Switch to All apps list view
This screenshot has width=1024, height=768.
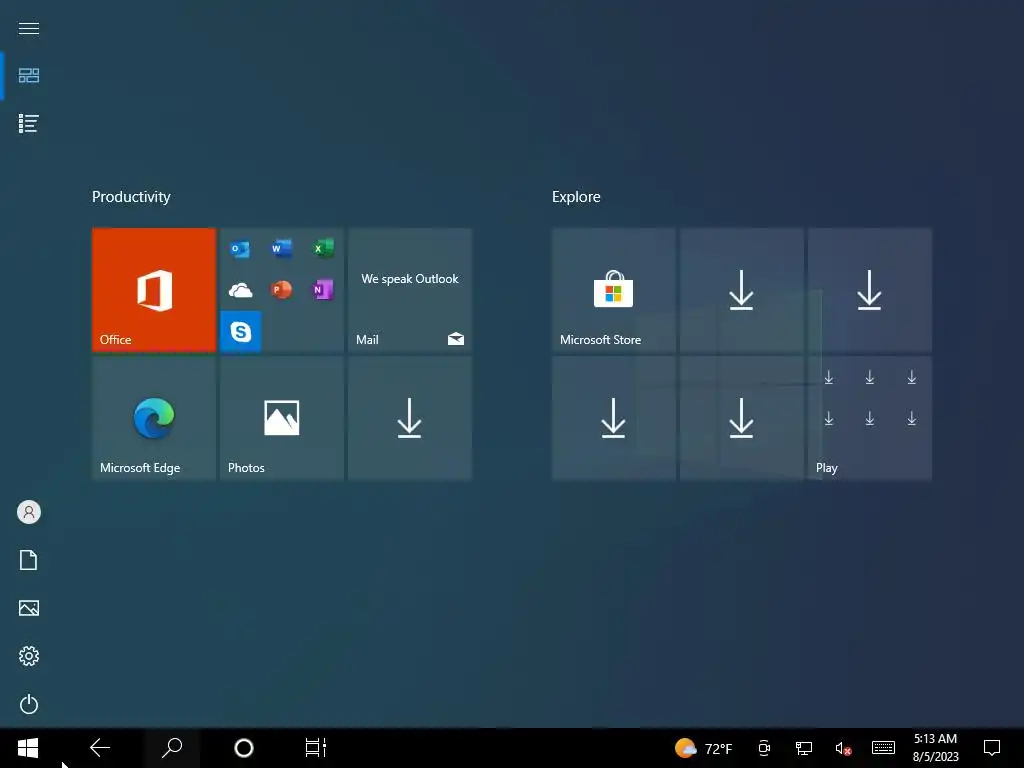[29, 123]
